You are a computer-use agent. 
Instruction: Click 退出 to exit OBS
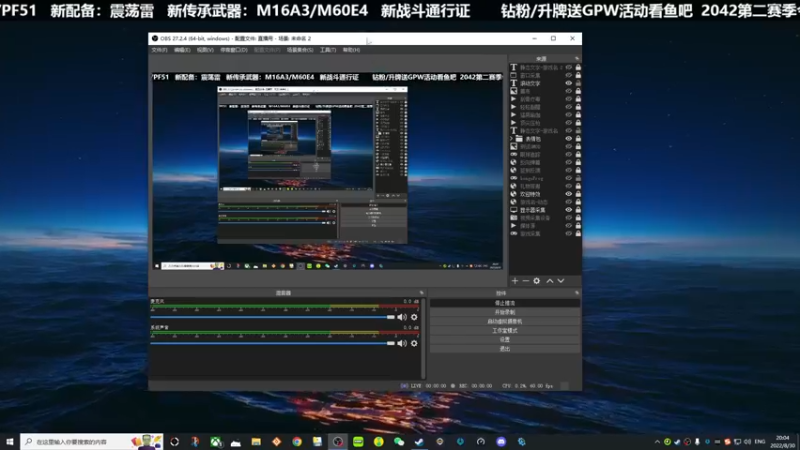click(x=505, y=349)
